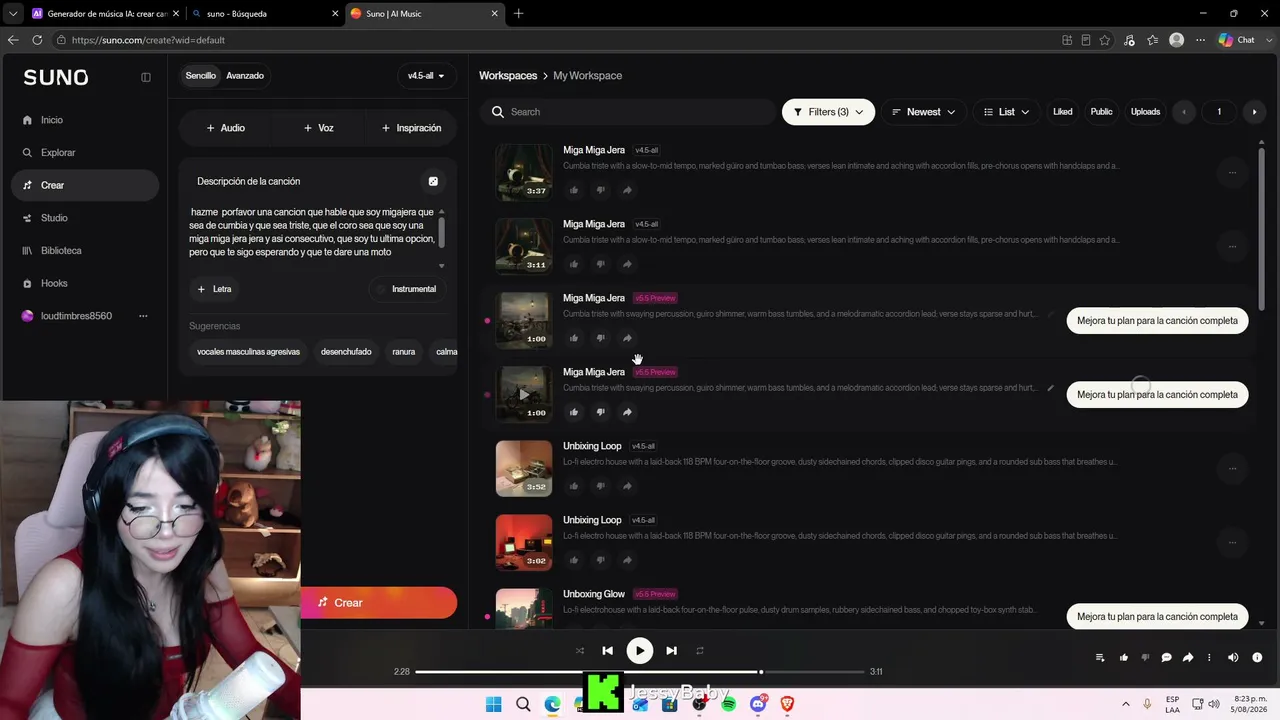Open the Windows Start menu
This screenshot has width=1280, height=720.
(493, 704)
